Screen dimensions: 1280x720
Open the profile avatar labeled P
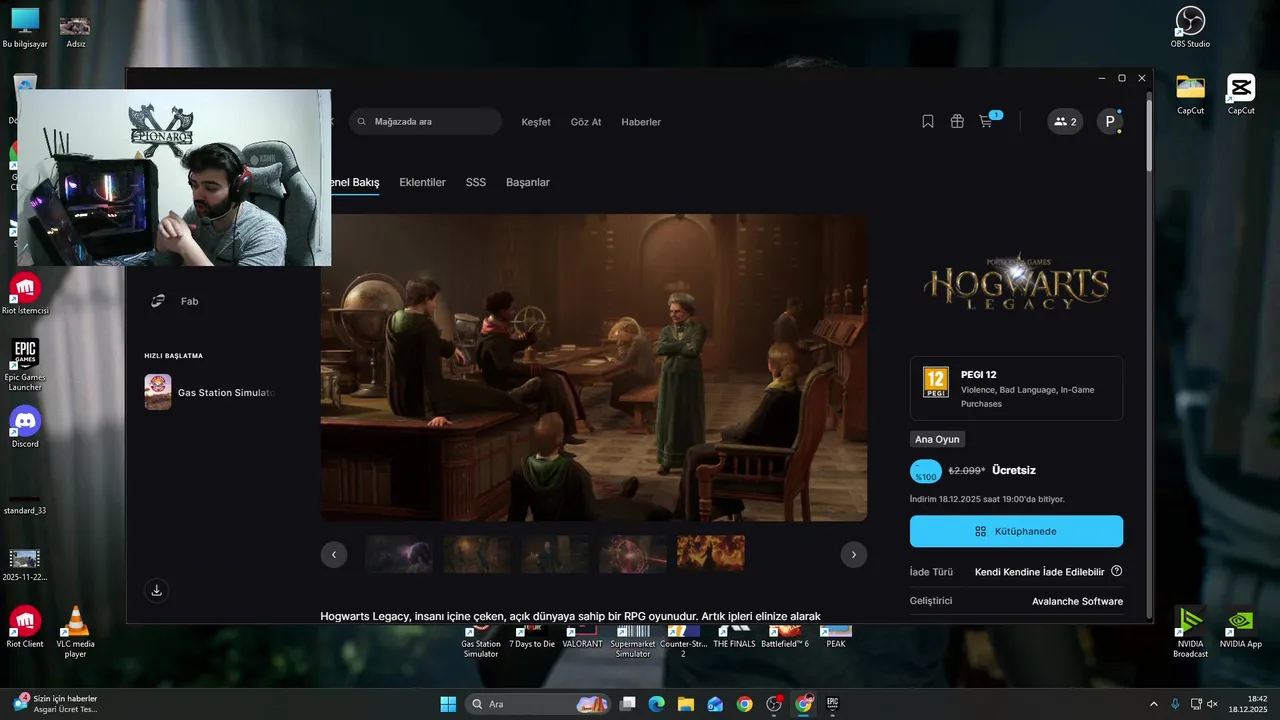click(x=1109, y=122)
